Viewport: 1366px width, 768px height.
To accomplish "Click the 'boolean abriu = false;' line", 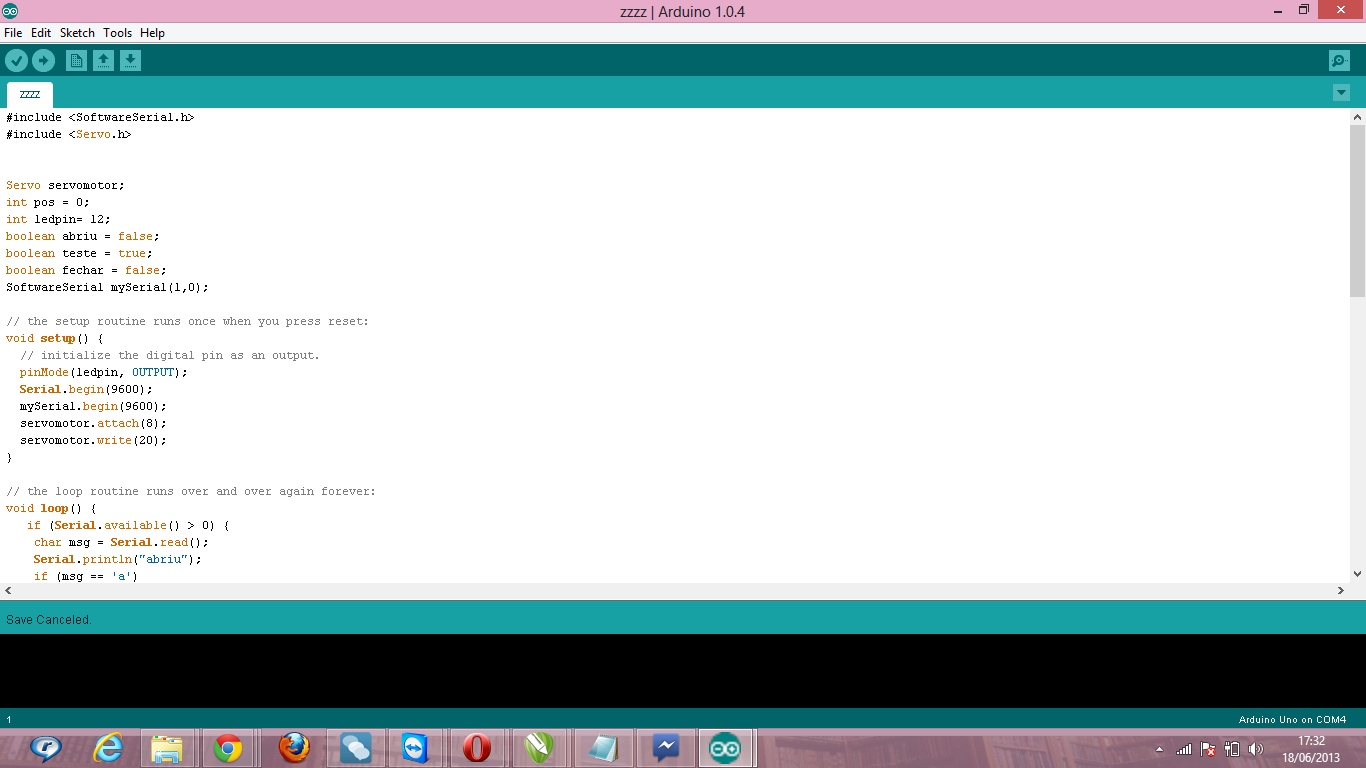I will click(x=83, y=236).
